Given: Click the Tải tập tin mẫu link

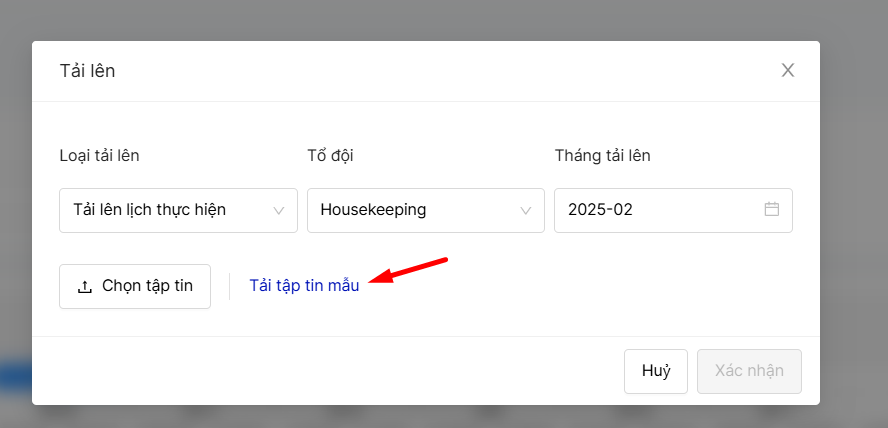Looking at the screenshot, I should (304, 286).
